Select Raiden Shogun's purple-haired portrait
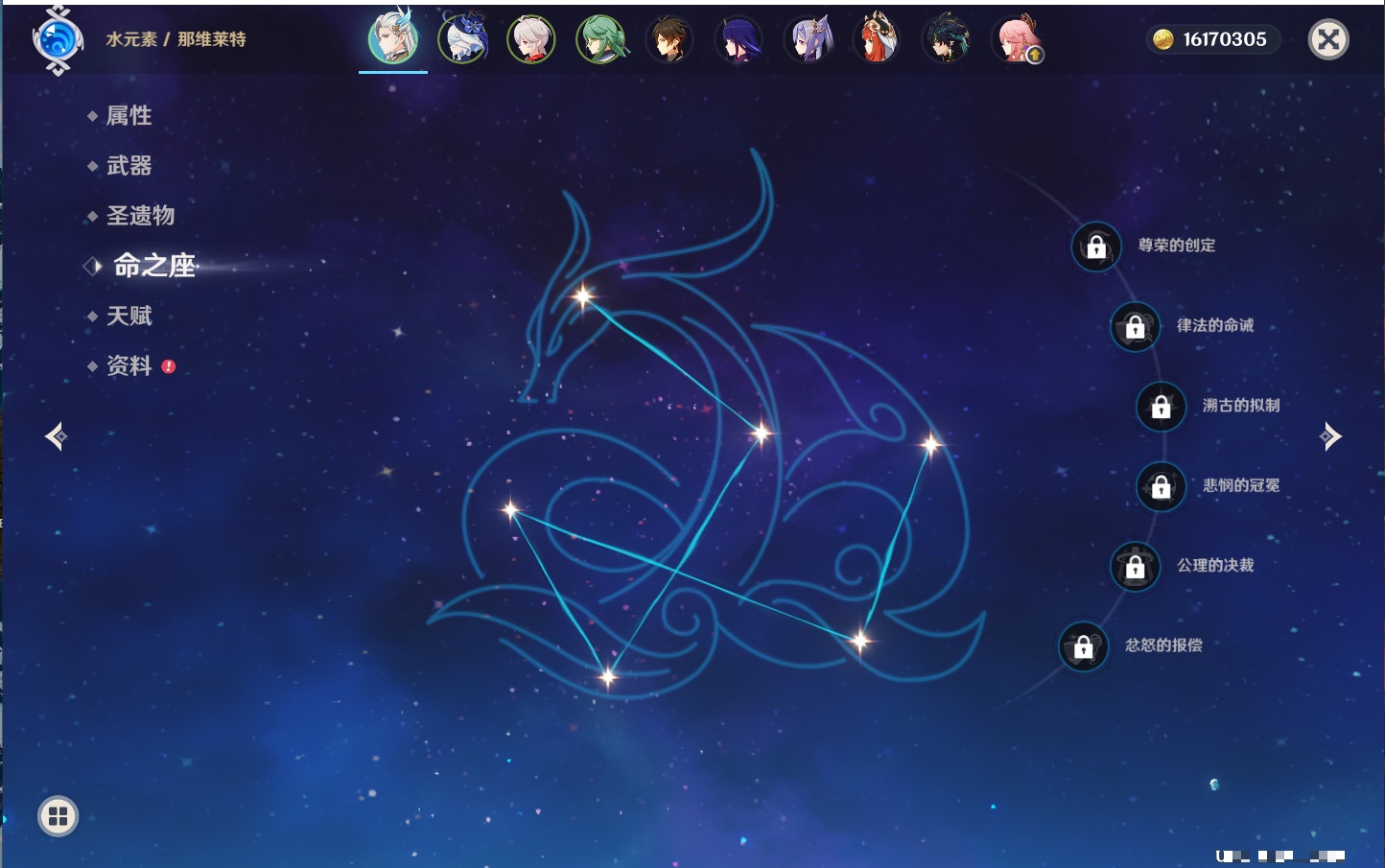Screen dimensions: 1385x868 739,39
